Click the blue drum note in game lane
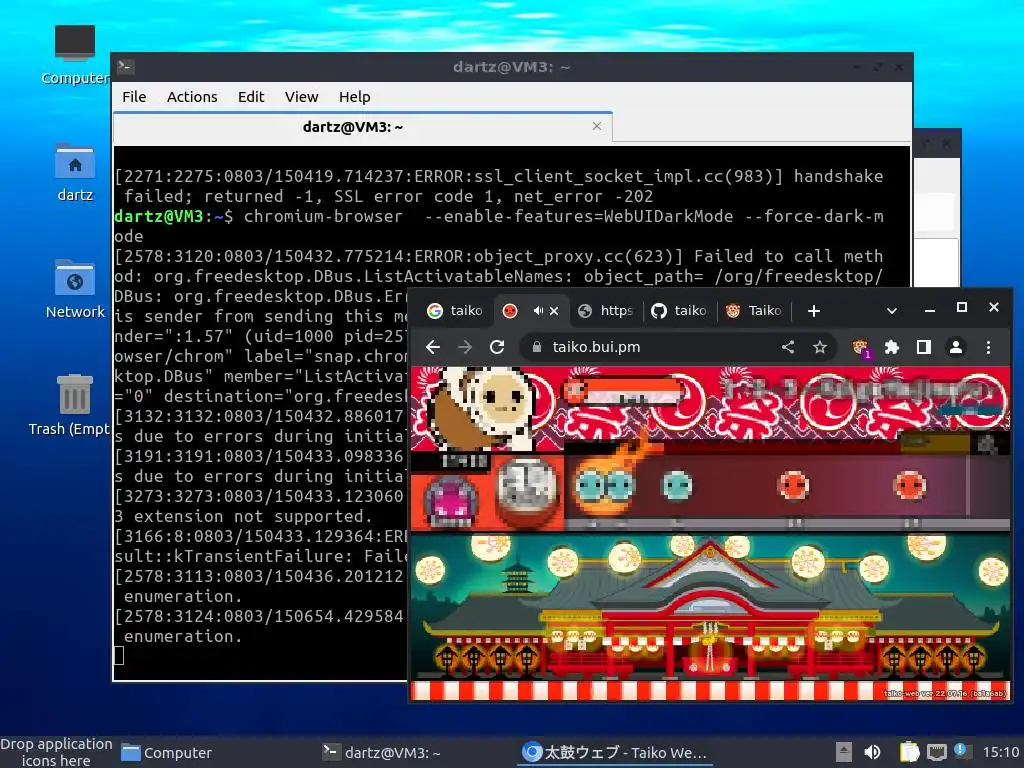Viewport: 1024px width, 768px height. [x=677, y=486]
